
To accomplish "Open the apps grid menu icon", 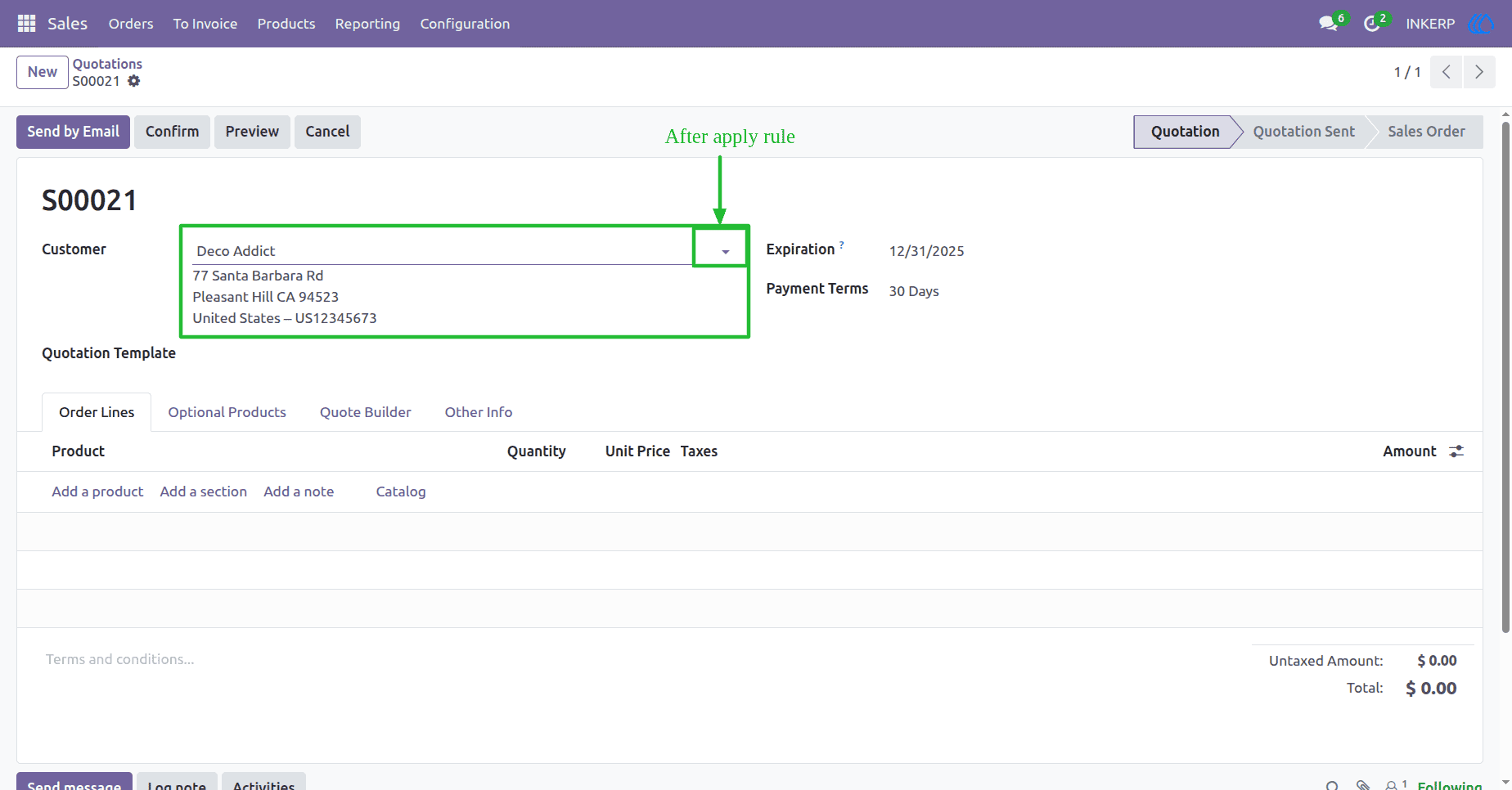I will (x=26, y=24).
